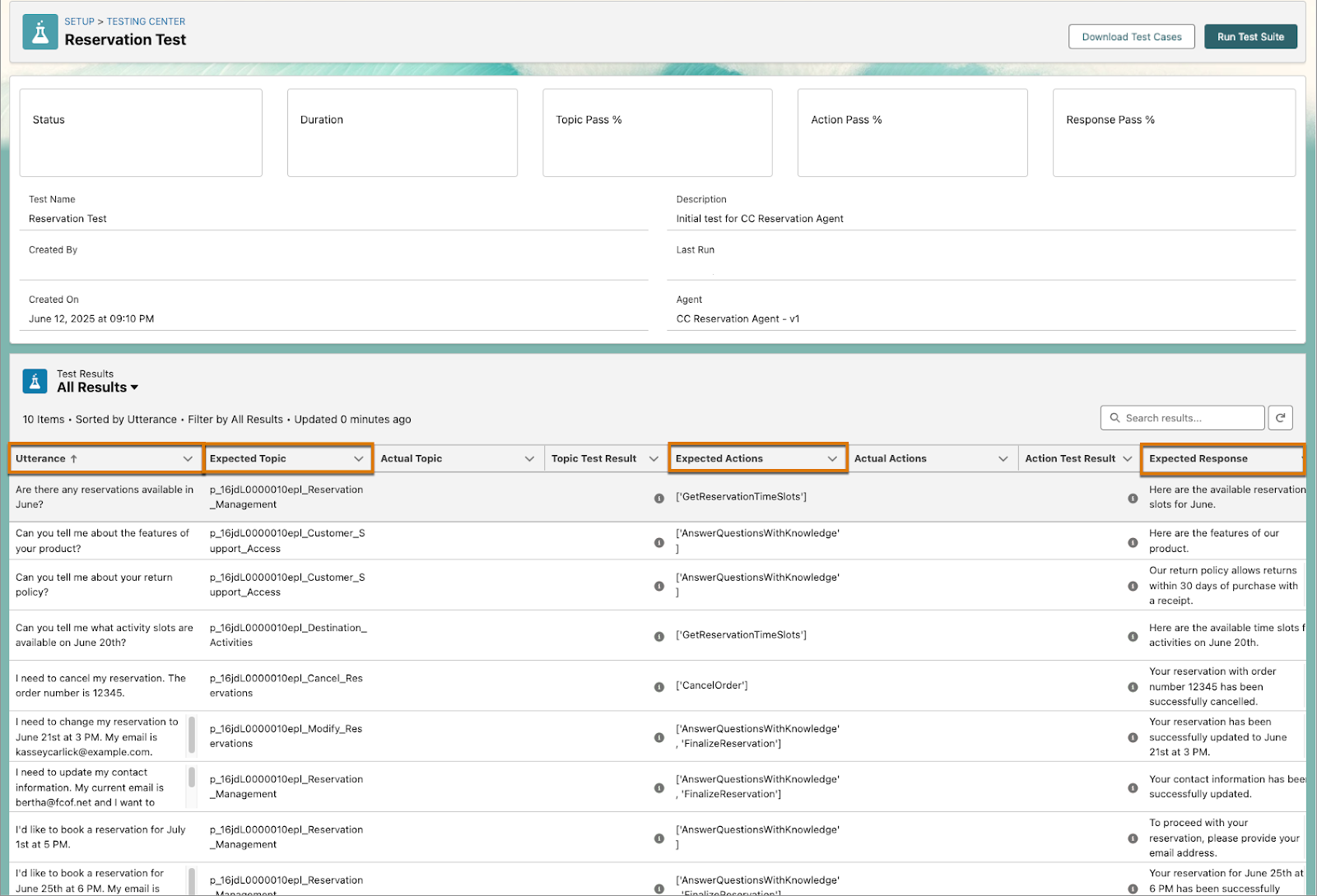Click topic result info icon for 'update my contact' row
Viewport: 1317px width, 896px height.
(658, 787)
